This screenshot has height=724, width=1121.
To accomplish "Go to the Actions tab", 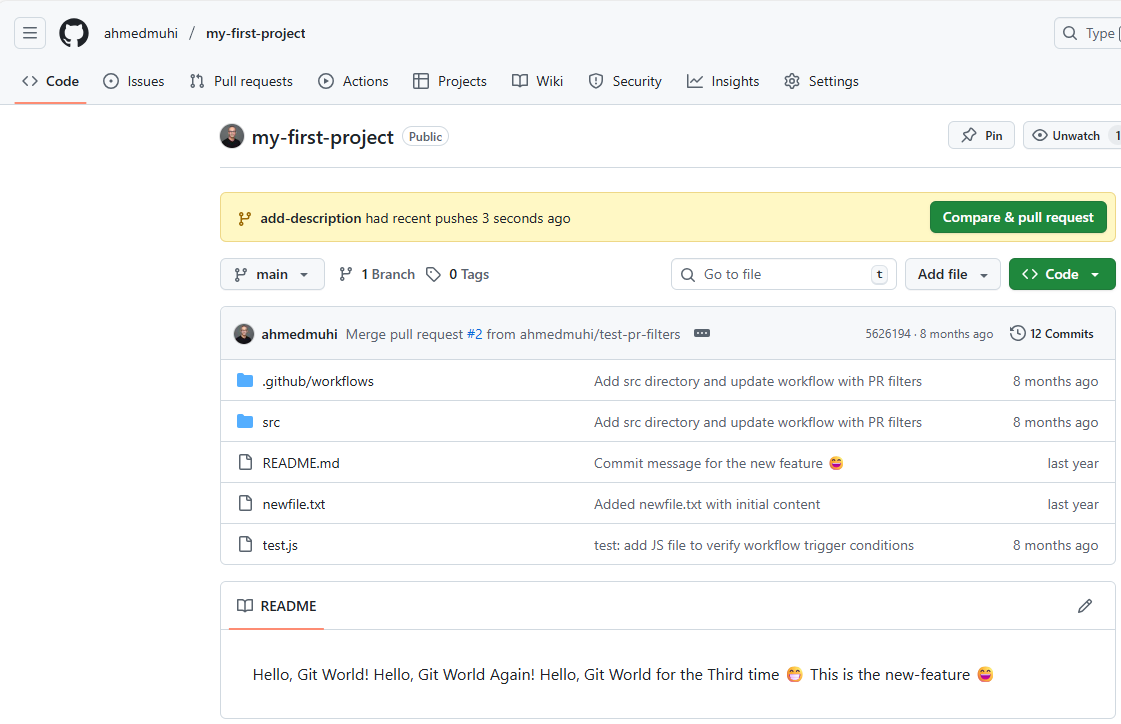I will [x=353, y=81].
